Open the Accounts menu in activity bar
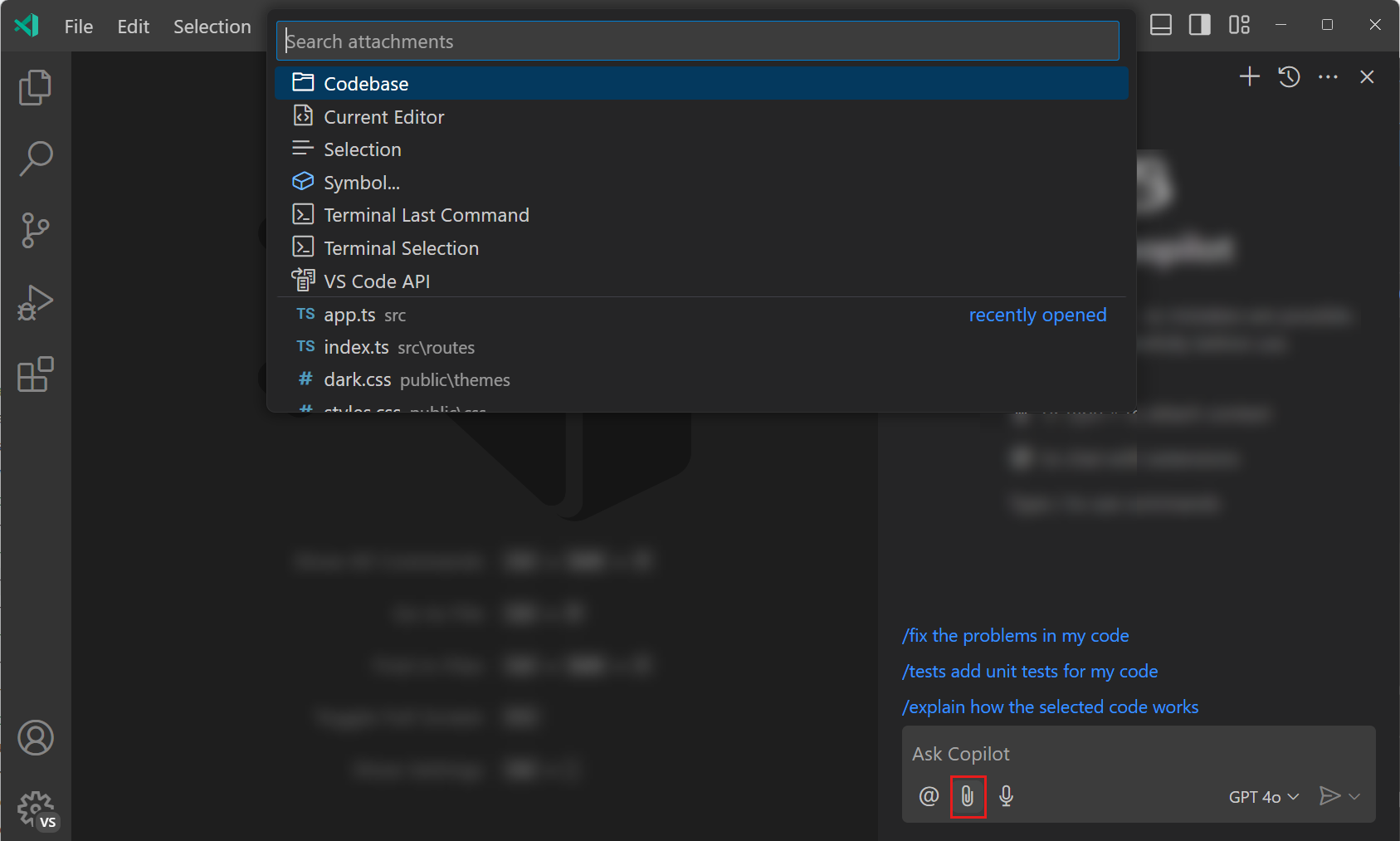The image size is (1400, 841). [x=36, y=737]
